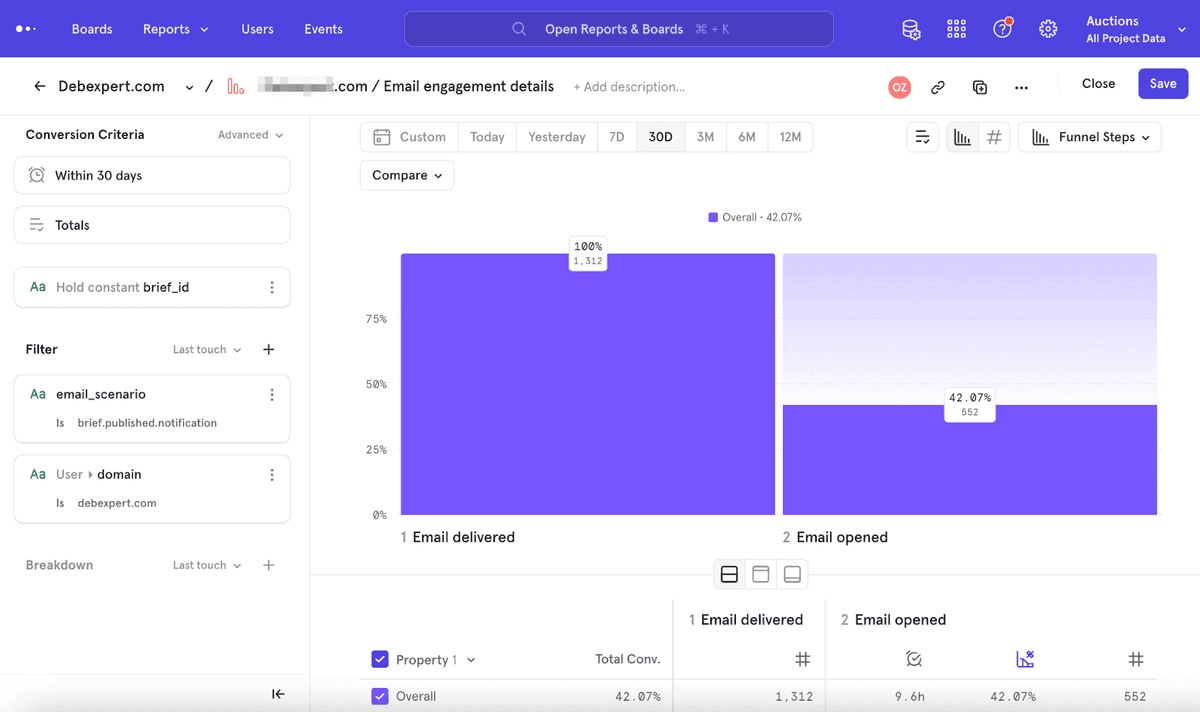Viewport: 1200px width, 712px height.
Task: Switch to the number value display toggle
Action: [994, 137]
